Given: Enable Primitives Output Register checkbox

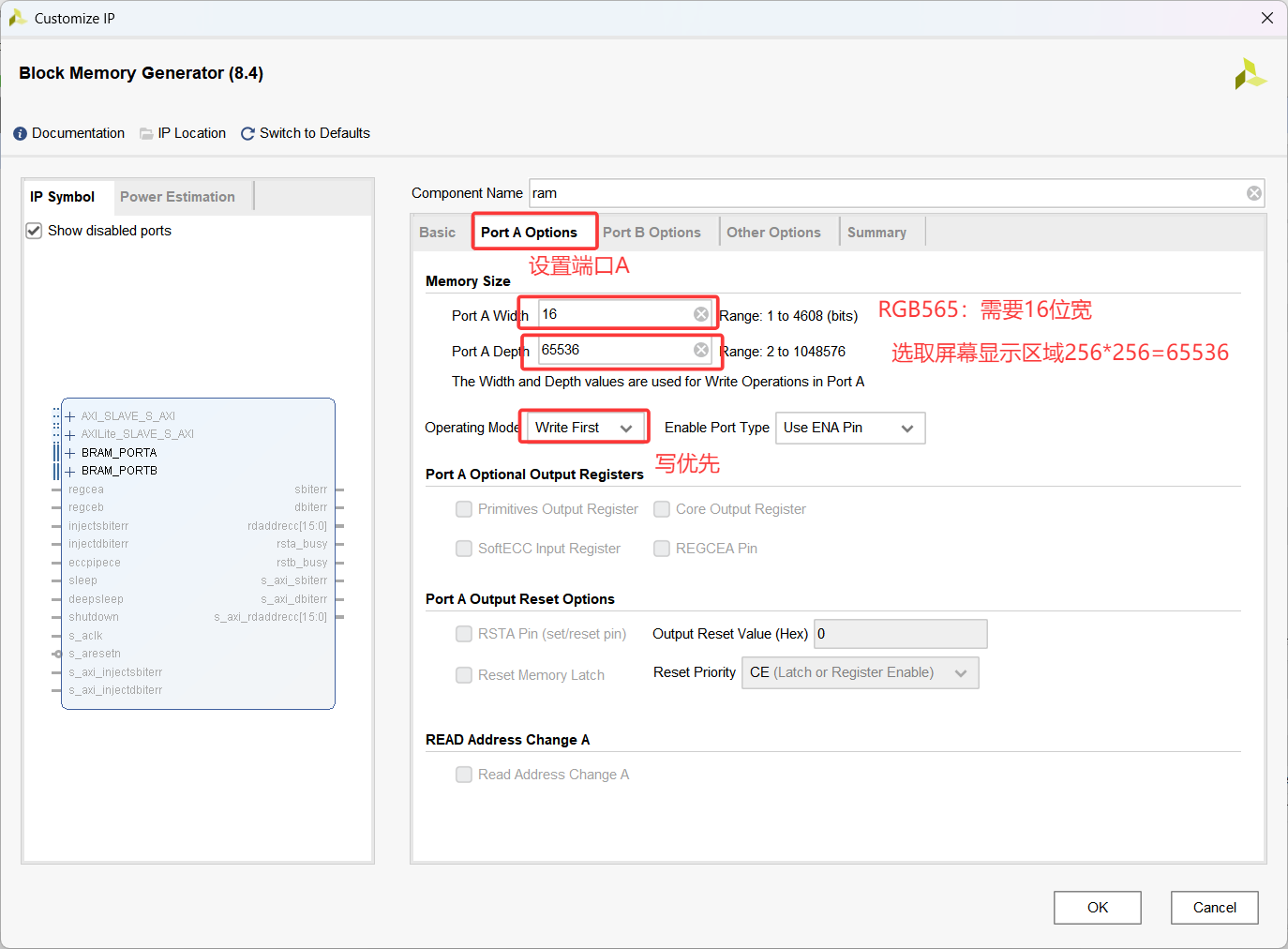Looking at the screenshot, I should click(x=464, y=509).
